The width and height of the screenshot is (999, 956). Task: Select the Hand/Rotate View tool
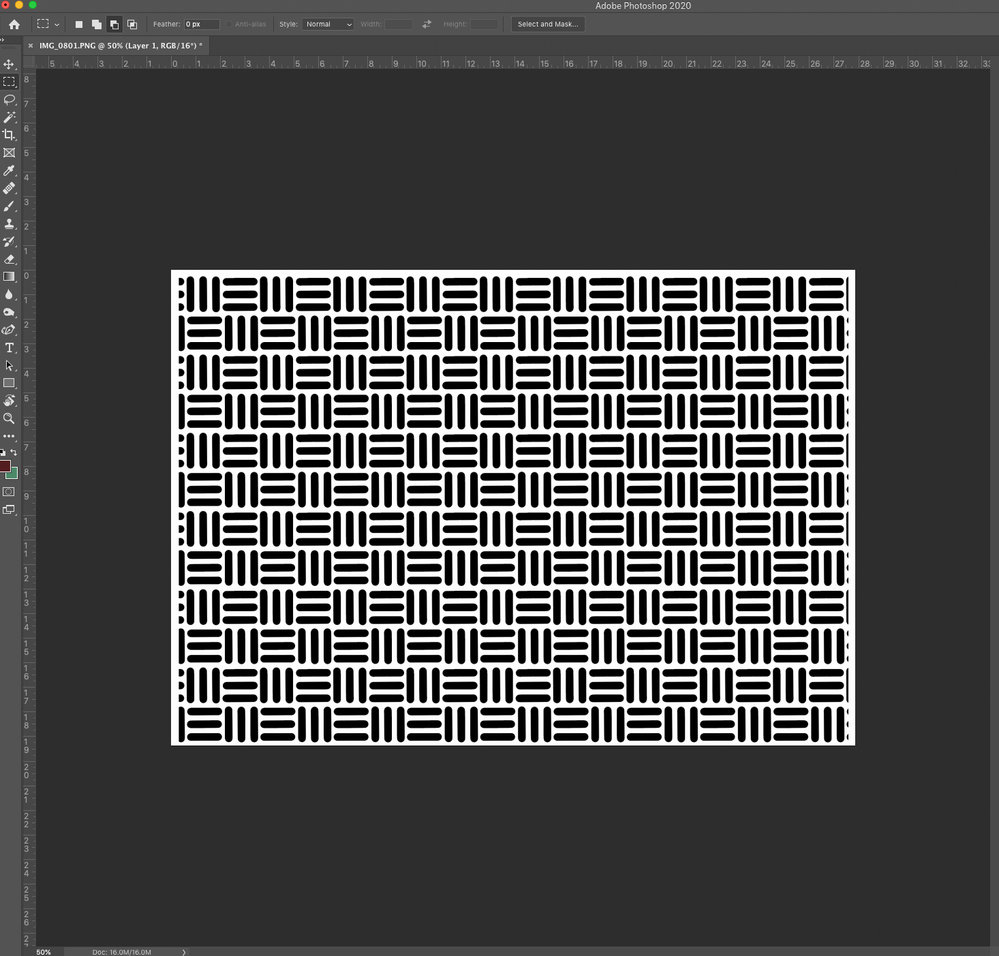[x=9, y=401]
